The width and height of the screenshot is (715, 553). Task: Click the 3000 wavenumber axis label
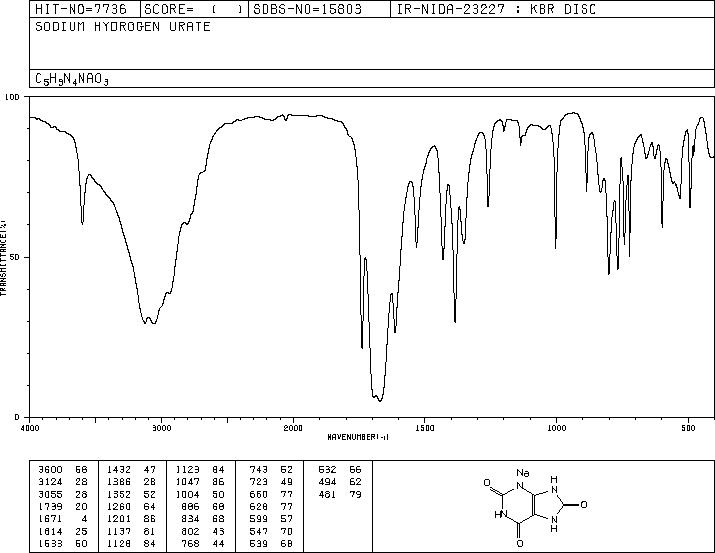click(161, 428)
